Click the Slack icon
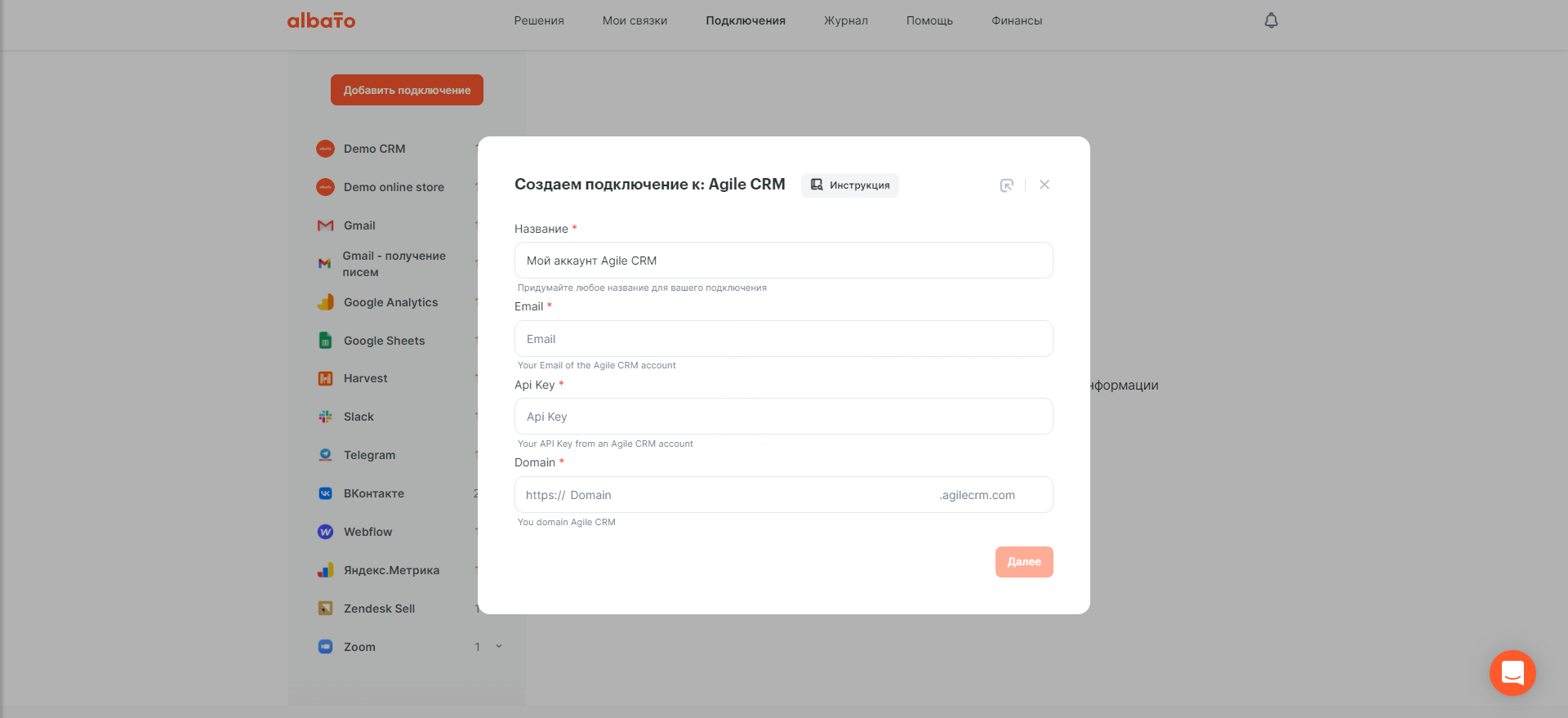The height and width of the screenshot is (718, 1568). pos(325,417)
